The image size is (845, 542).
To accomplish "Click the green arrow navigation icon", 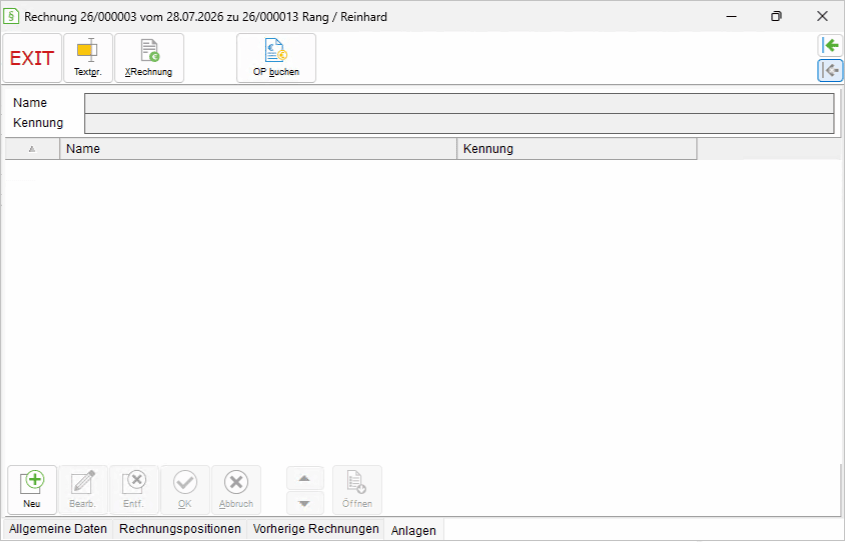I will click(x=830, y=45).
